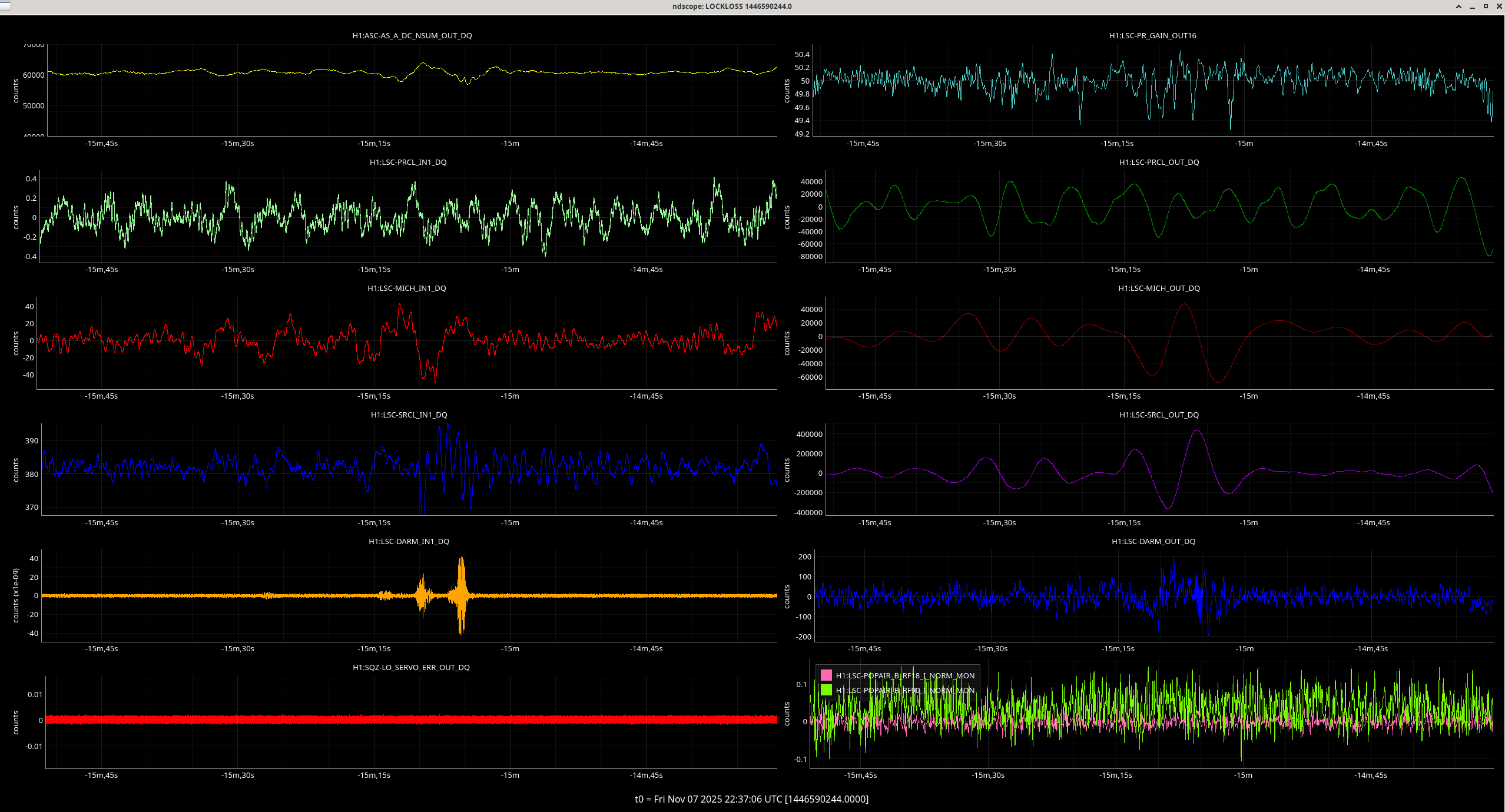Click the H1:LSC-POPAIR_B_RF18_I_NORM_MON legend label
The width and height of the screenshot is (1505, 812).
pyautogui.click(x=905, y=675)
